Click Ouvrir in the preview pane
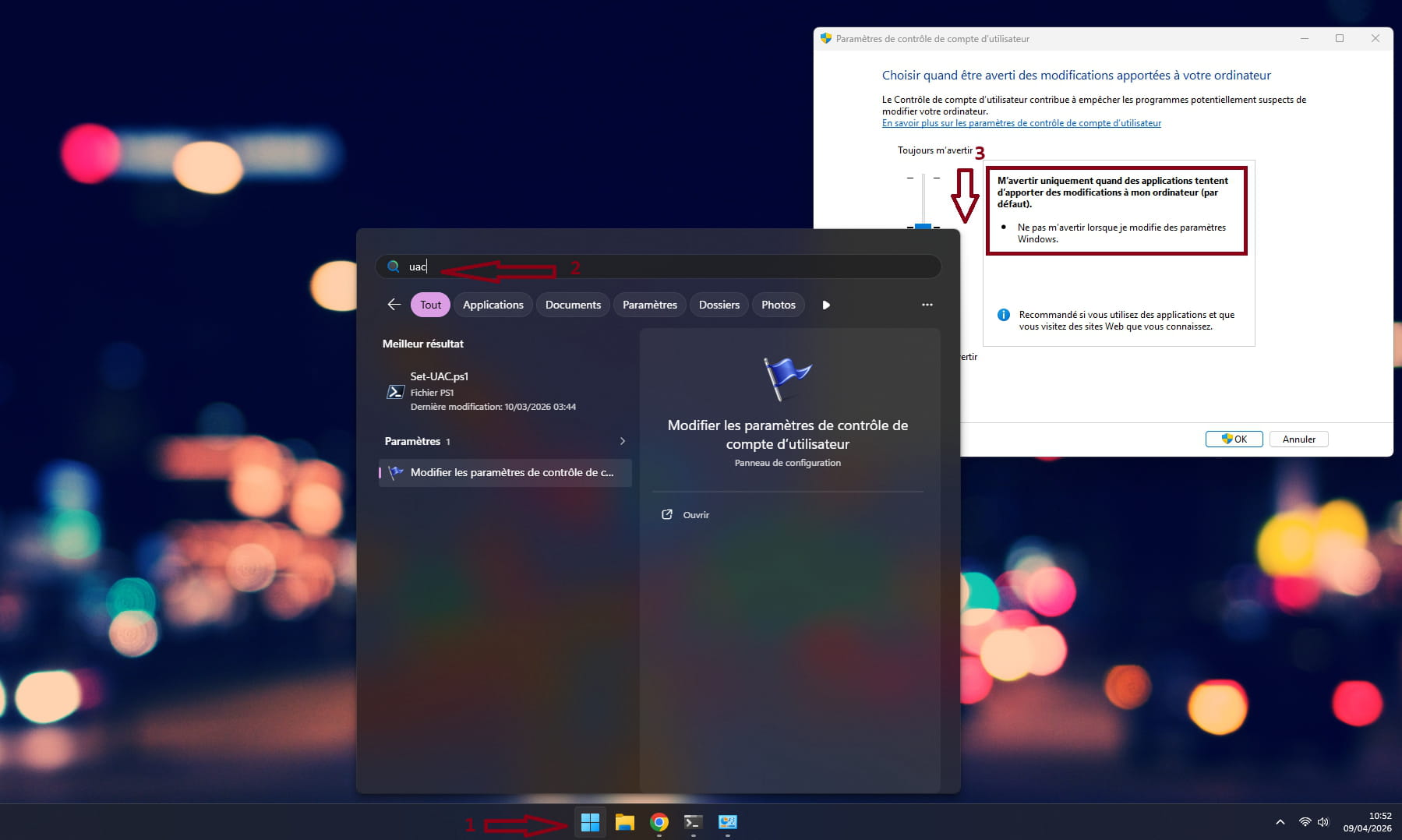The width and height of the screenshot is (1402, 840). tap(696, 515)
